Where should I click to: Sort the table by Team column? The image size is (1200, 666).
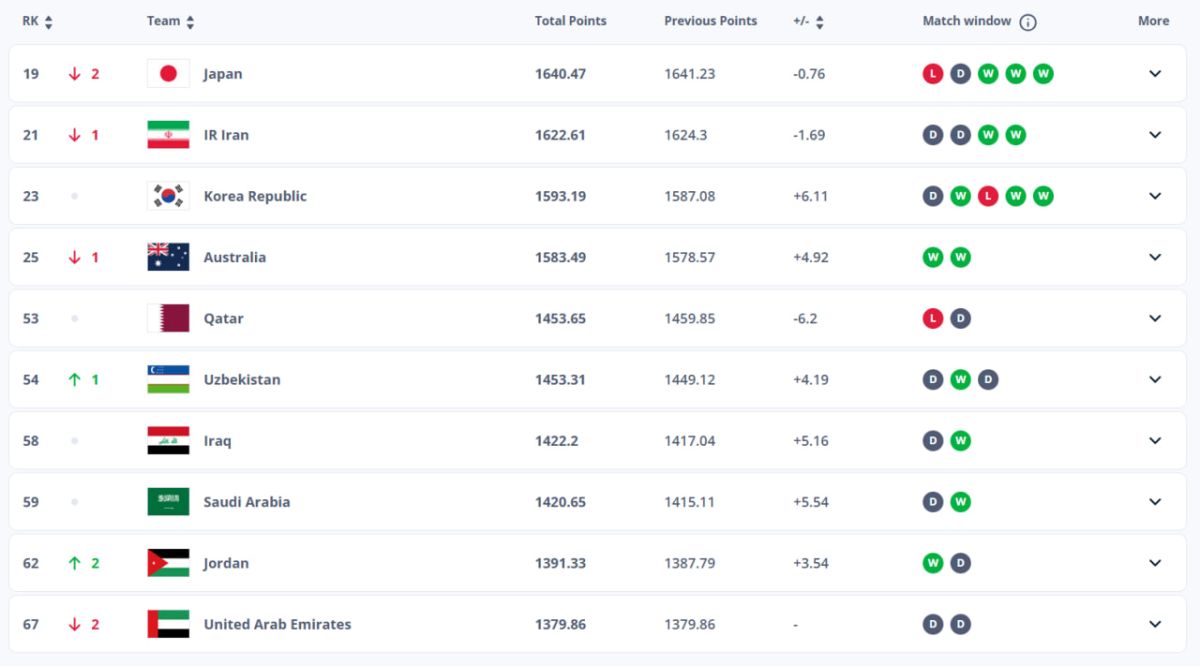(171, 21)
